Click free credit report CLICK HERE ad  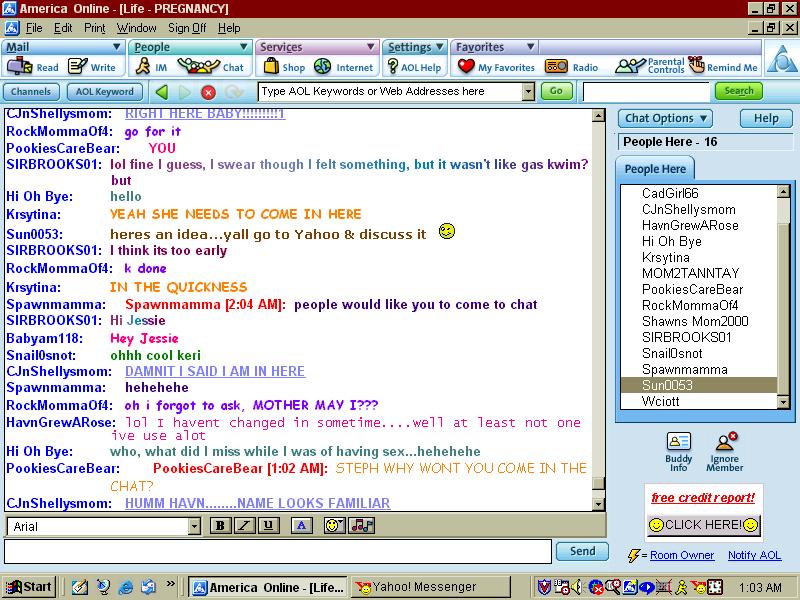coord(704,524)
